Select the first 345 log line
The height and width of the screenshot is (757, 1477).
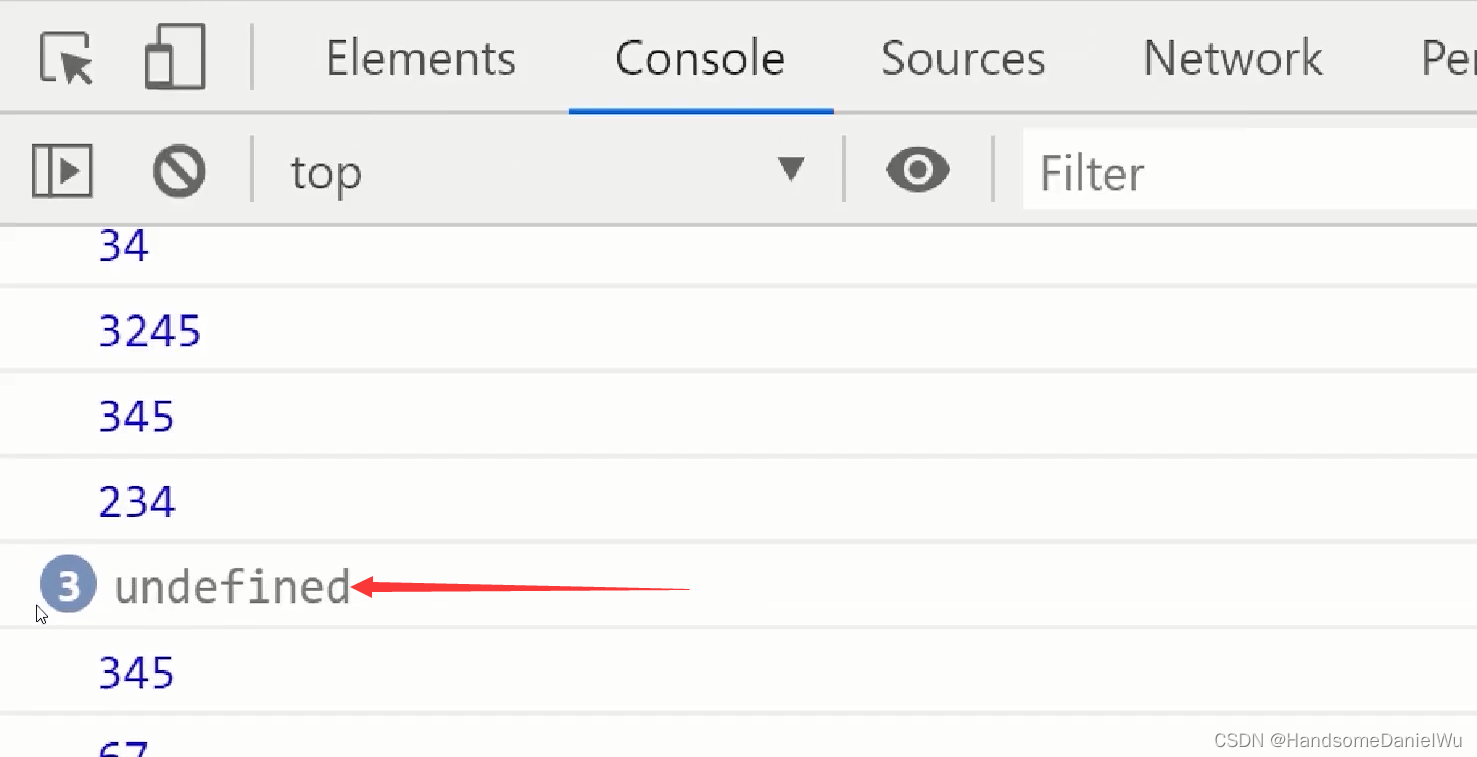(x=137, y=416)
